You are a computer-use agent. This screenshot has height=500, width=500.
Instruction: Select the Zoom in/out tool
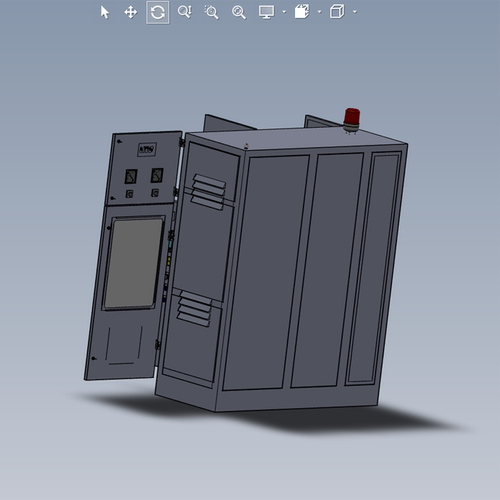pyautogui.click(x=185, y=12)
